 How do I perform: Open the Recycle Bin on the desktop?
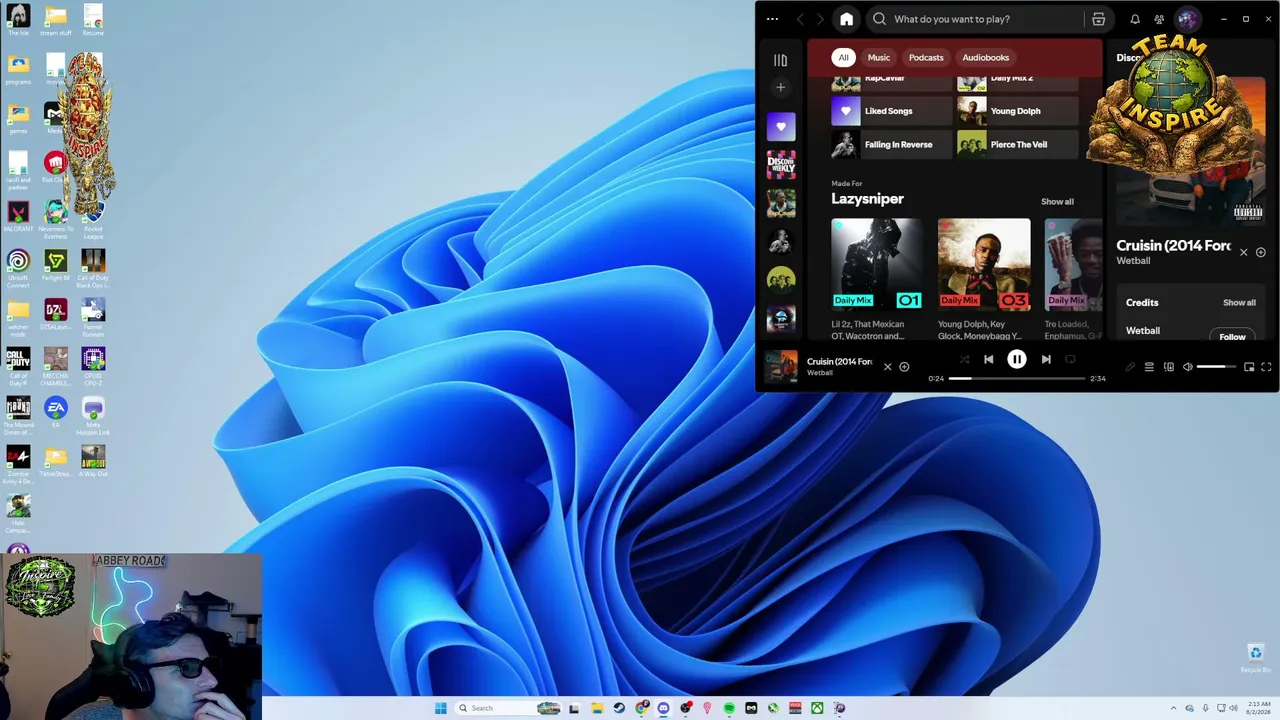pos(1256,658)
